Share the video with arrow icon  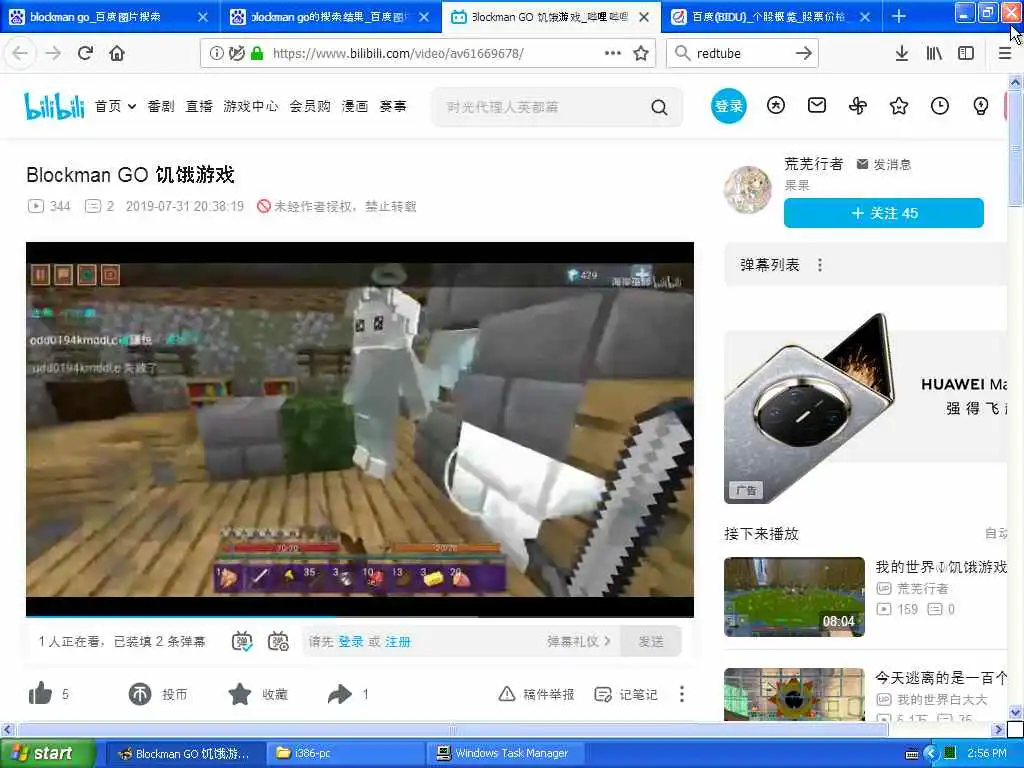pyautogui.click(x=340, y=694)
